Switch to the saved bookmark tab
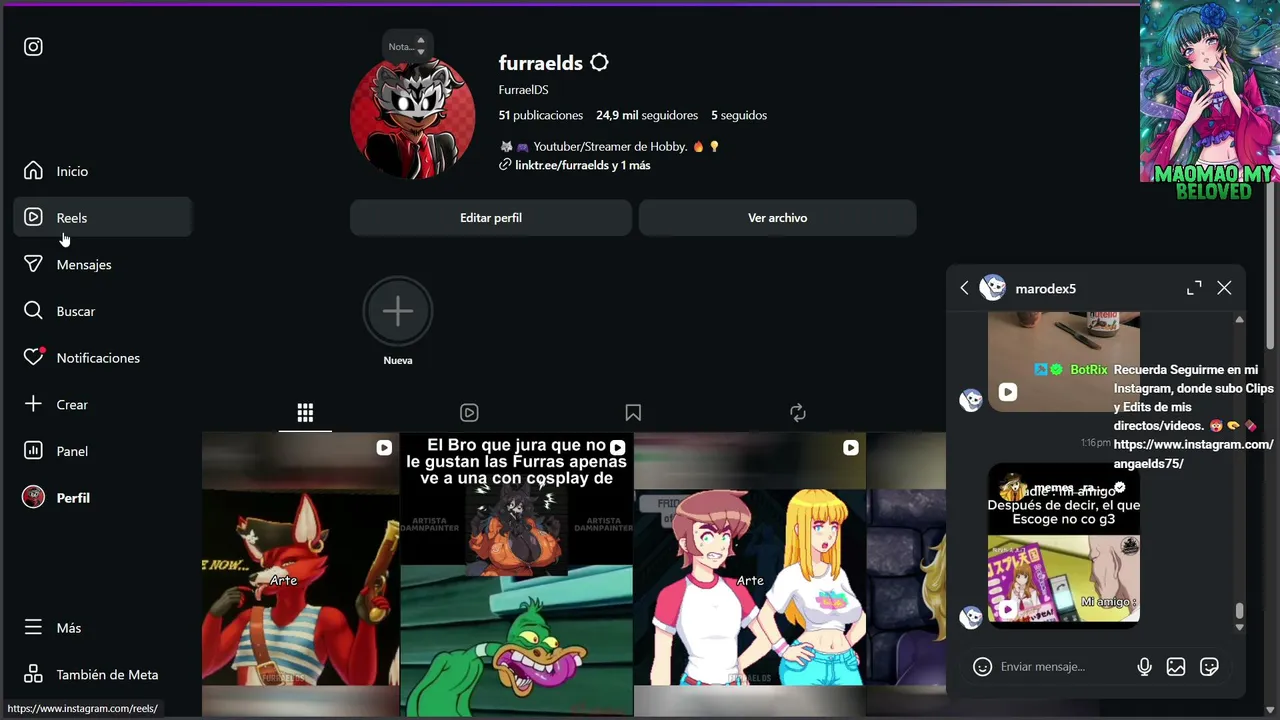1280x720 pixels. click(633, 413)
